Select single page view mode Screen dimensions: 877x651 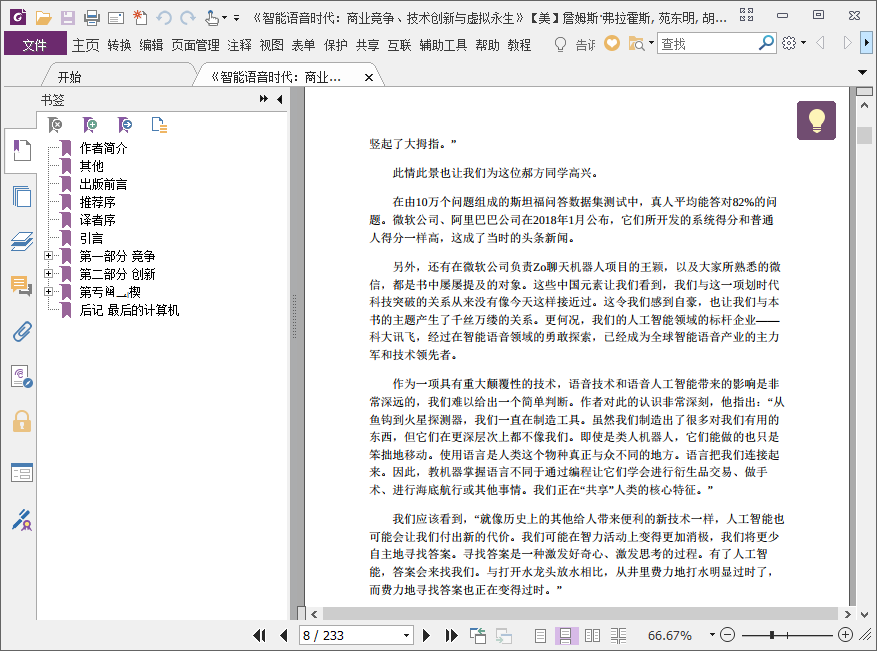click(540, 635)
